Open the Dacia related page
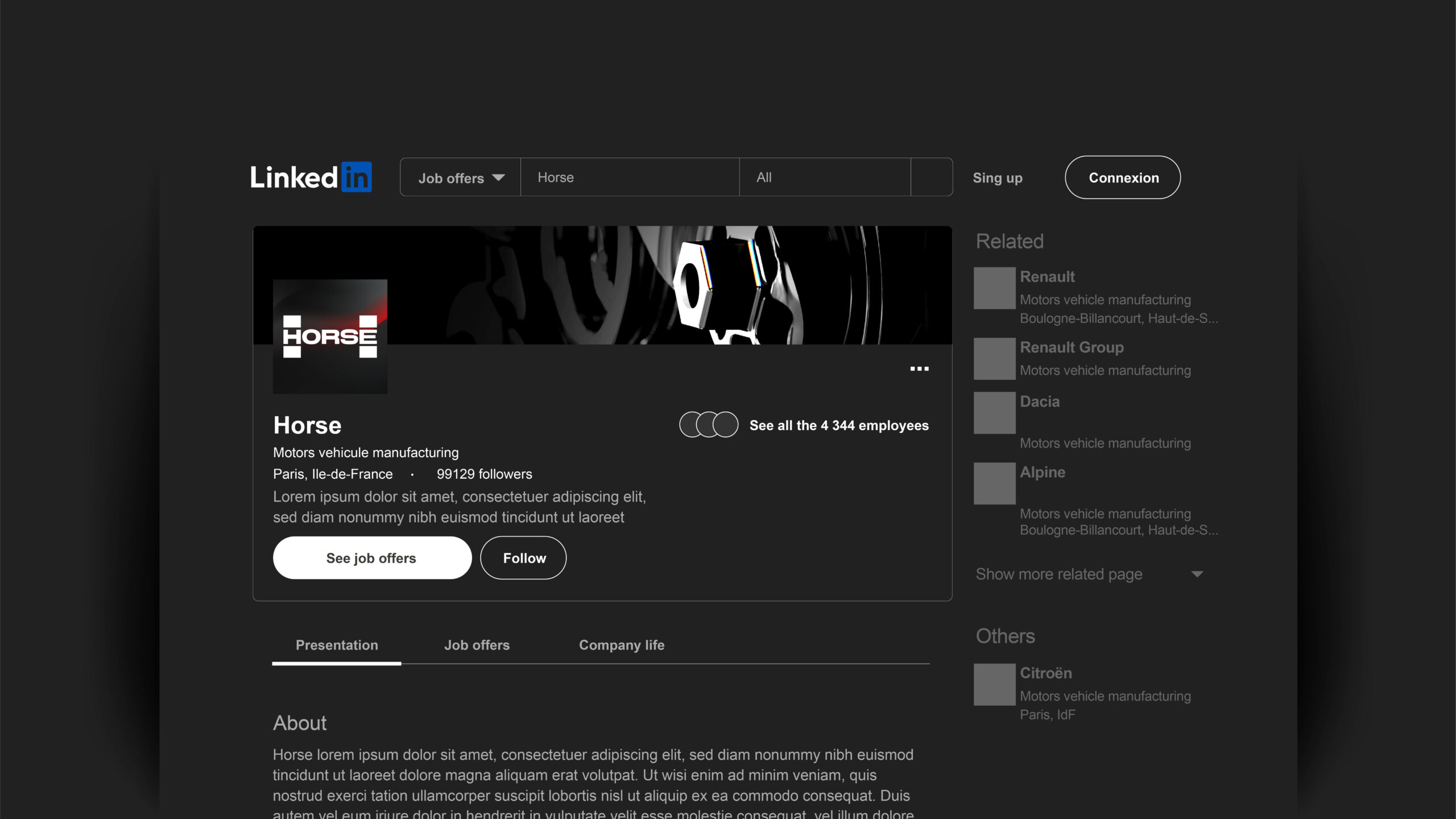The width and height of the screenshot is (1456, 819). click(x=1040, y=402)
